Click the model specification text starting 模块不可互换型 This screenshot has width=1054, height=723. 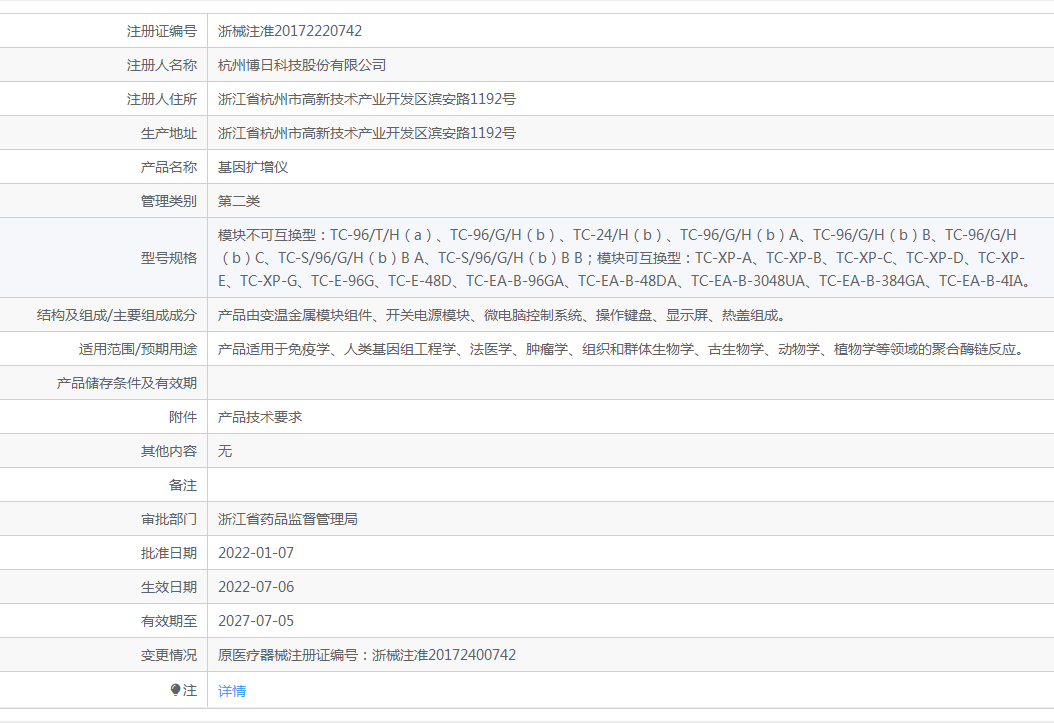625,258
